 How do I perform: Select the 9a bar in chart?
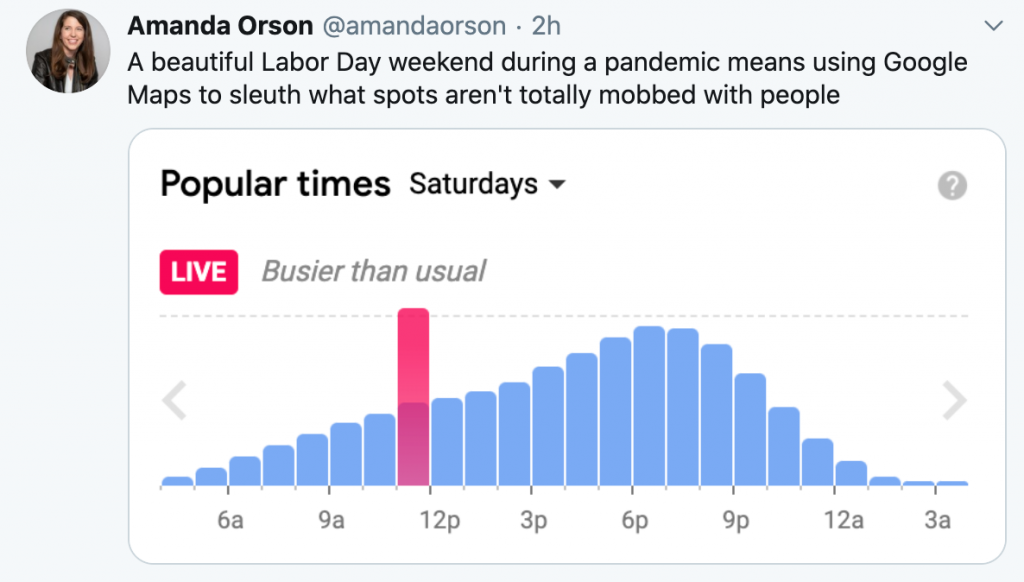coord(346,454)
